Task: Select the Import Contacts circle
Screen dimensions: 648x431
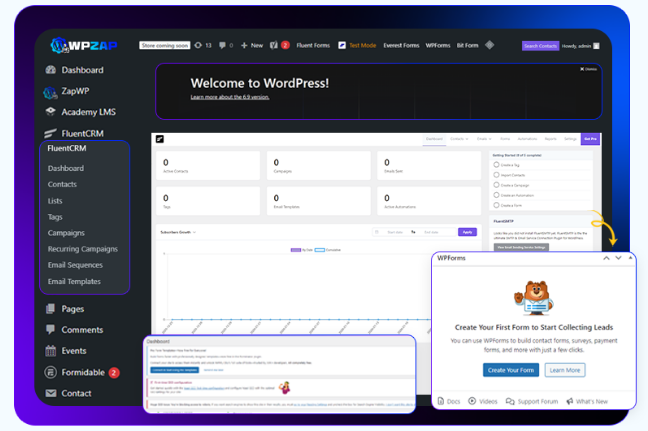Action: [497, 175]
